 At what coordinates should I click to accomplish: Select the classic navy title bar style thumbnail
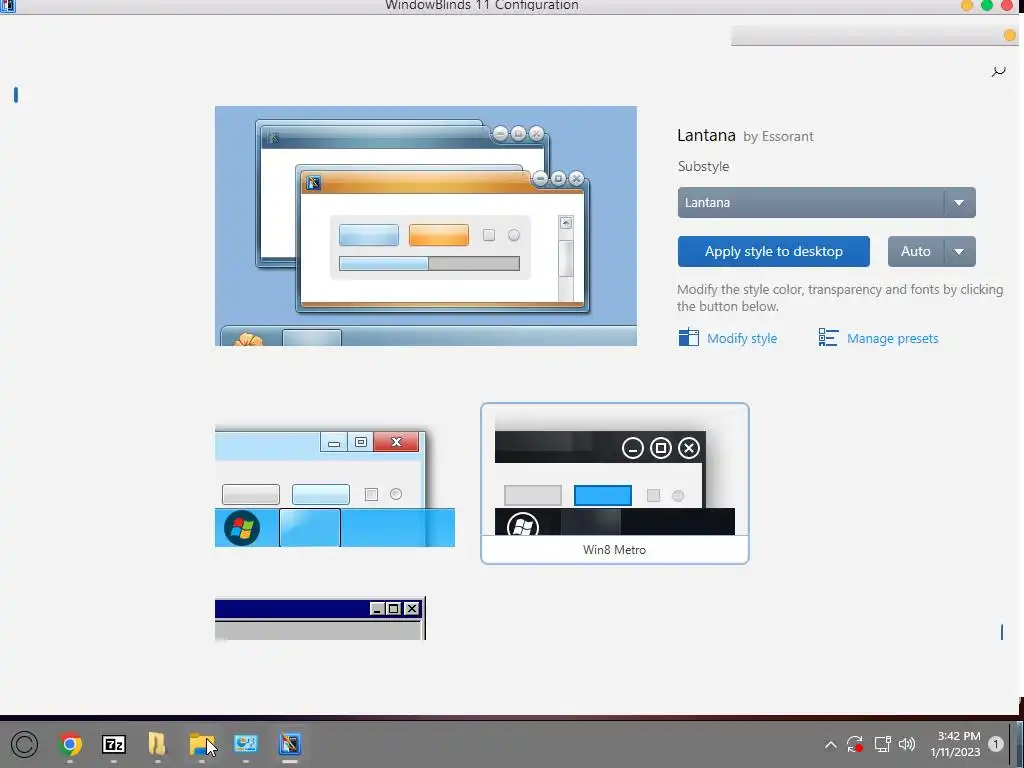click(320, 618)
